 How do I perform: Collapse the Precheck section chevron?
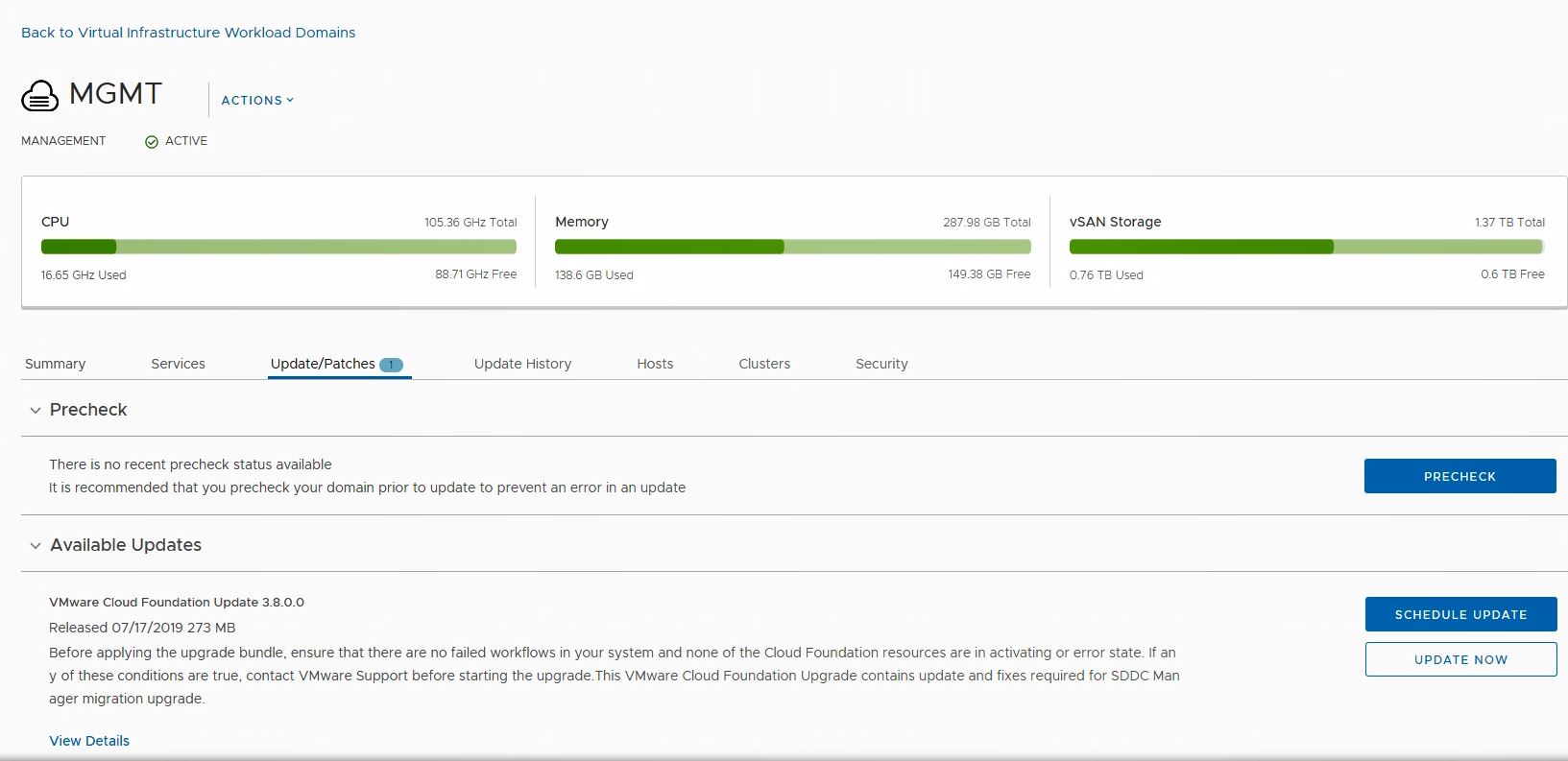[x=36, y=411]
